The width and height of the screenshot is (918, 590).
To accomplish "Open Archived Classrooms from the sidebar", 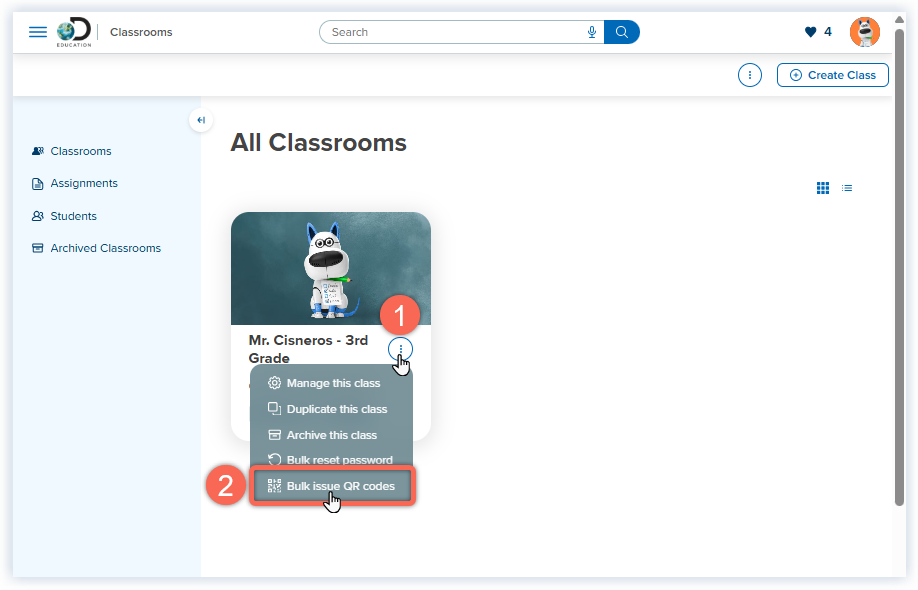I will (103, 248).
